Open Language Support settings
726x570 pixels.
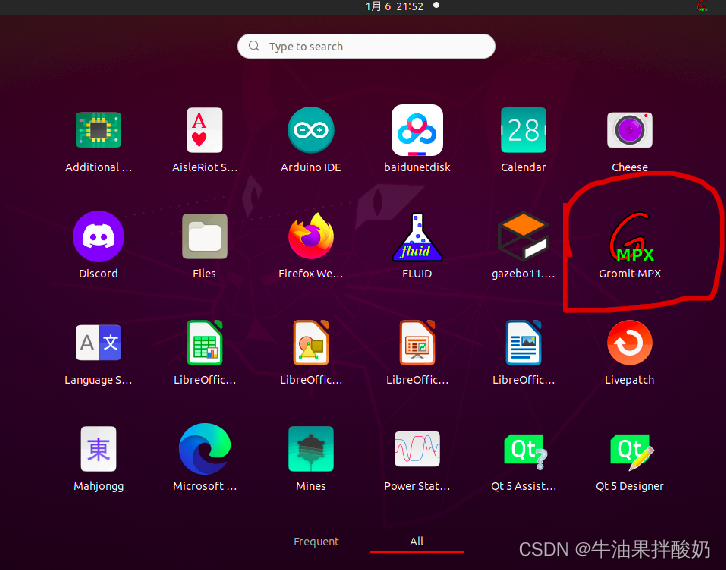tap(98, 343)
